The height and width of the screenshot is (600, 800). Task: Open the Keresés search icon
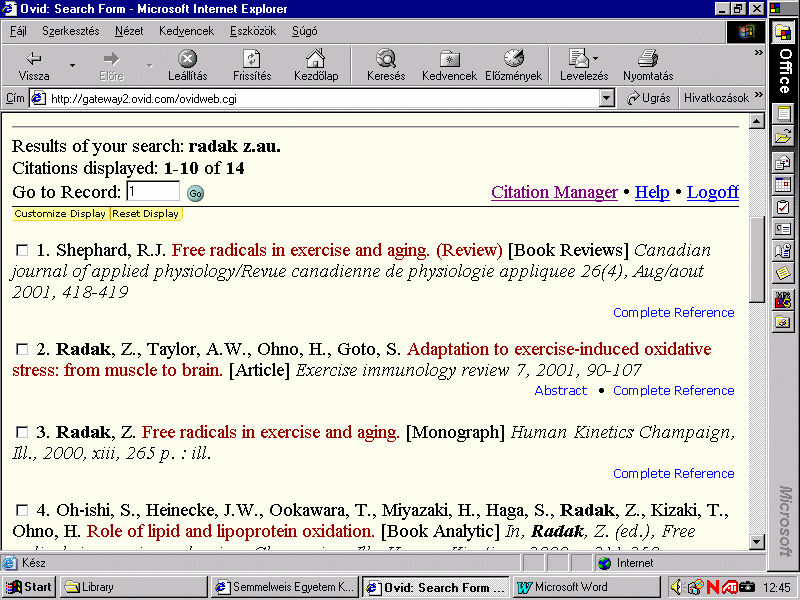pyautogui.click(x=386, y=58)
